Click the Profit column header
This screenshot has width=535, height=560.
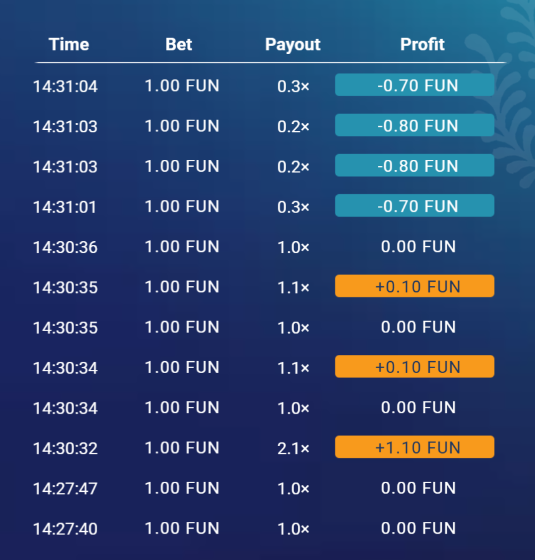pyautogui.click(x=422, y=45)
